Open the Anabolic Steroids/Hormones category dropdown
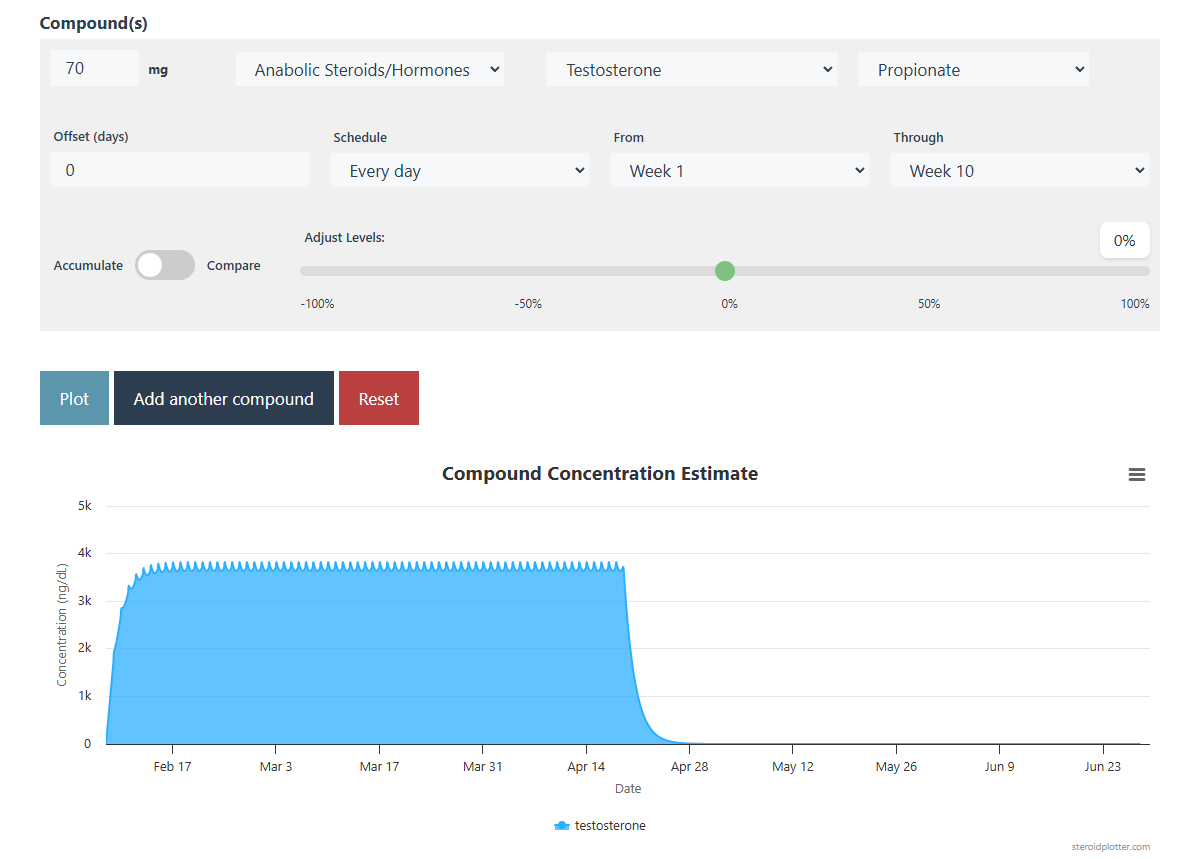This screenshot has width=1199, height=859. tap(370, 70)
